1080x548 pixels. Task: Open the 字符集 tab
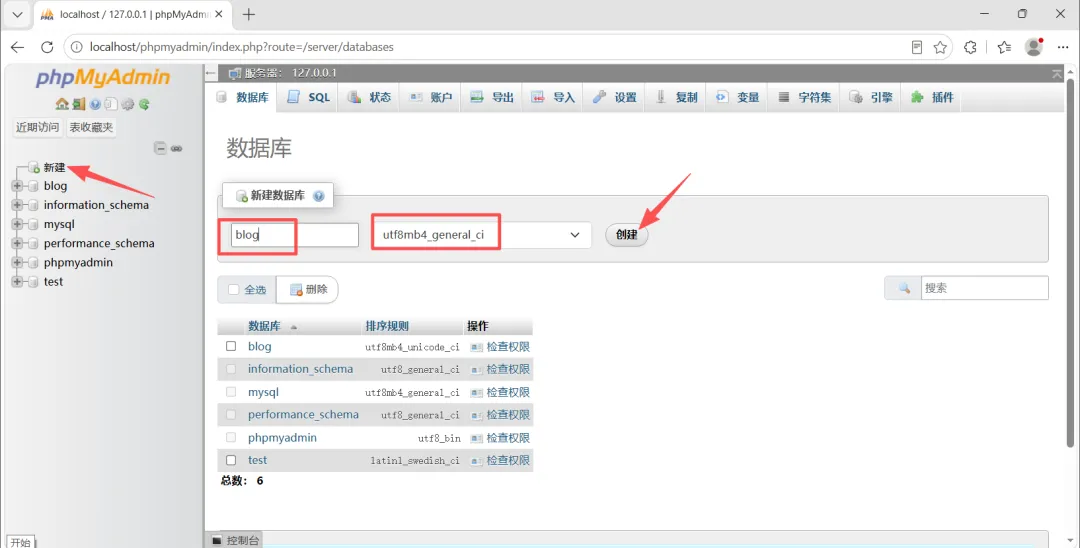click(x=804, y=98)
